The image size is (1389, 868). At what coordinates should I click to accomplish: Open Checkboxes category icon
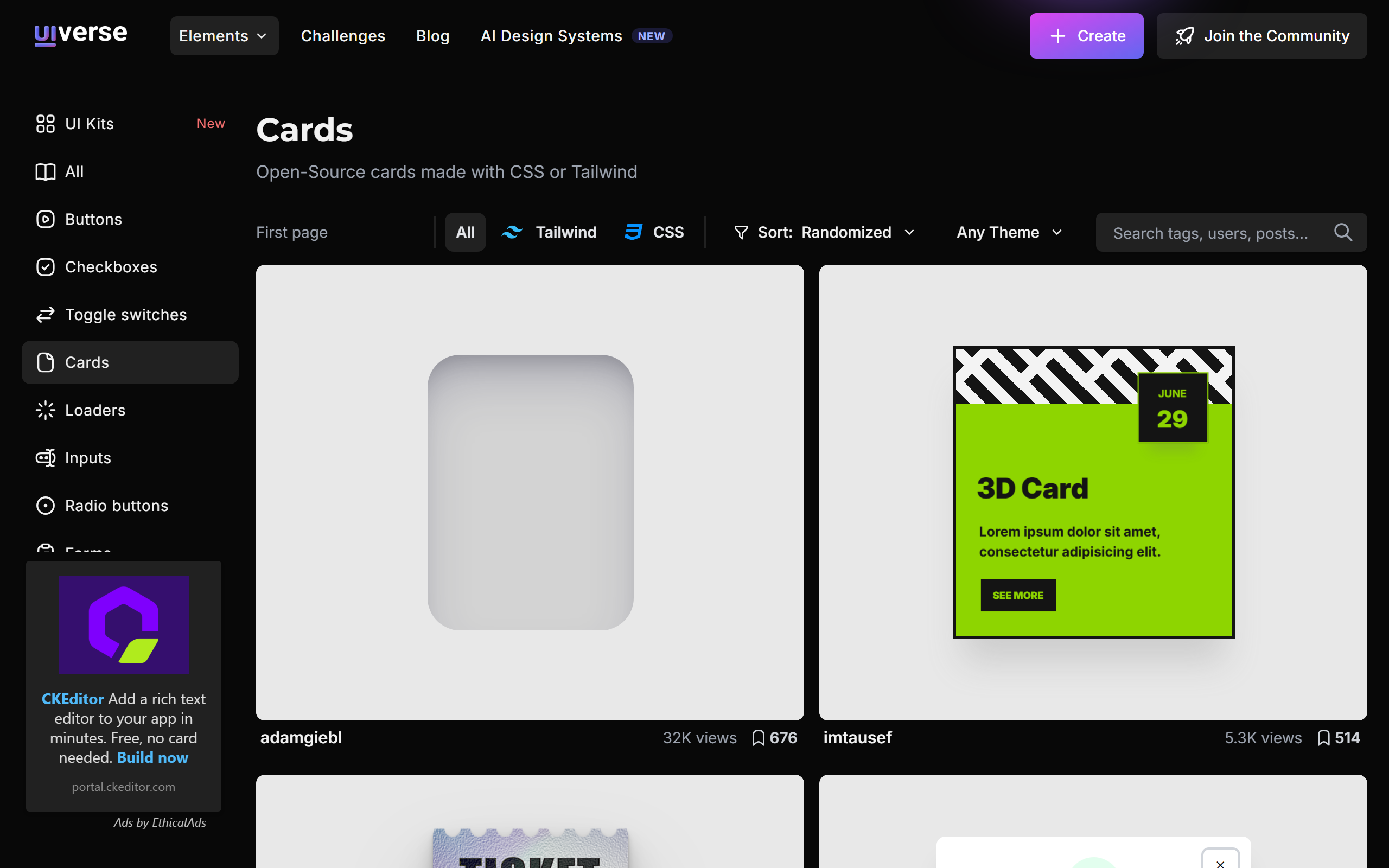coord(46,267)
